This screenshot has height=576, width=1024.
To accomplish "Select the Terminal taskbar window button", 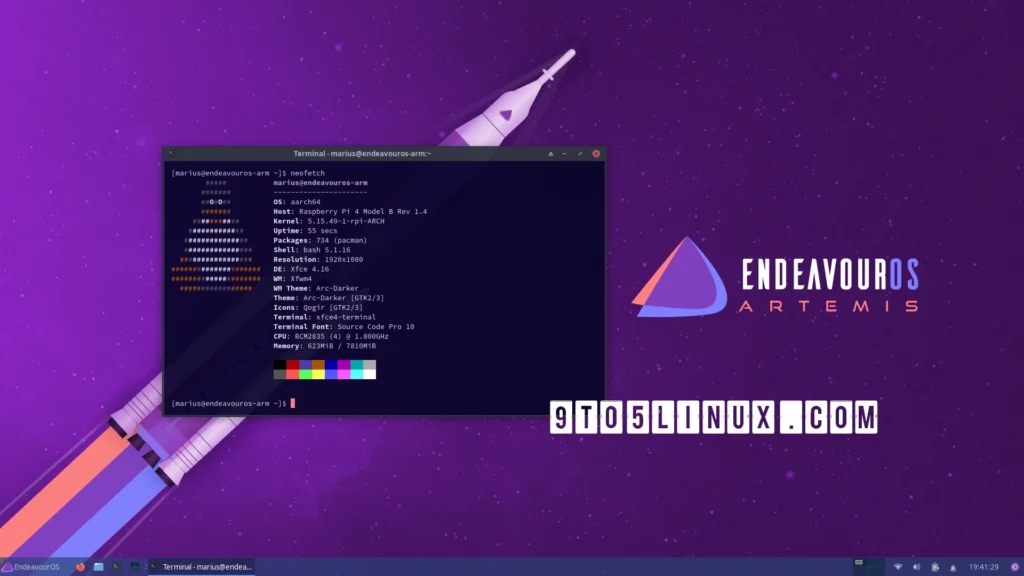I will pyautogui.click(x=201, y=567).
